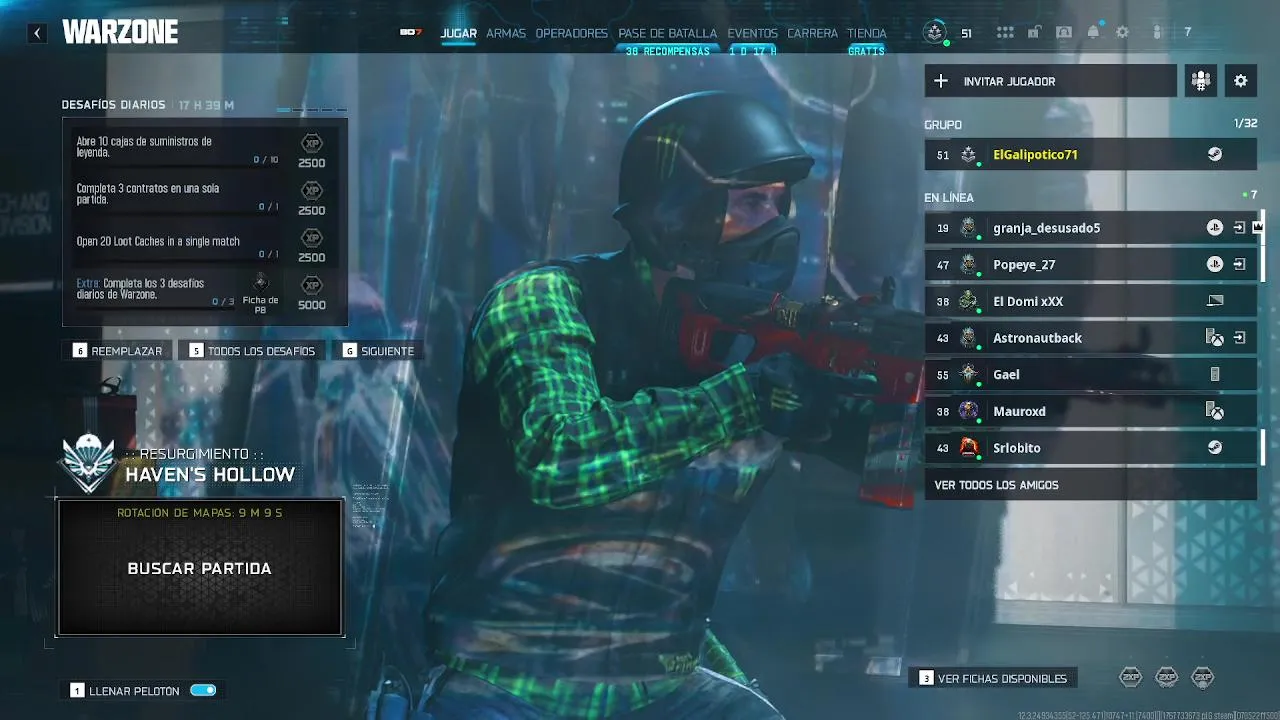Click the plus icon on Invitar Jugador
Image resolution: width=1280 pixels, height=720 pixels.
coord(940,81)
